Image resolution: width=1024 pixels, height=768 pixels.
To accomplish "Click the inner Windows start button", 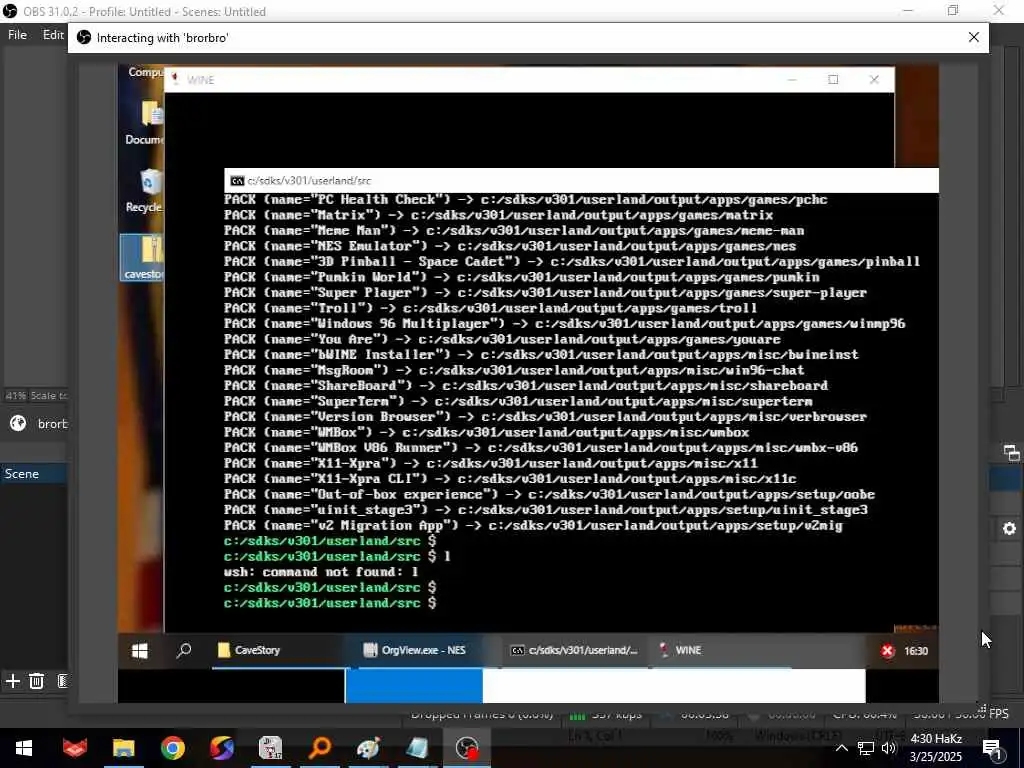I will pos(140,650).
